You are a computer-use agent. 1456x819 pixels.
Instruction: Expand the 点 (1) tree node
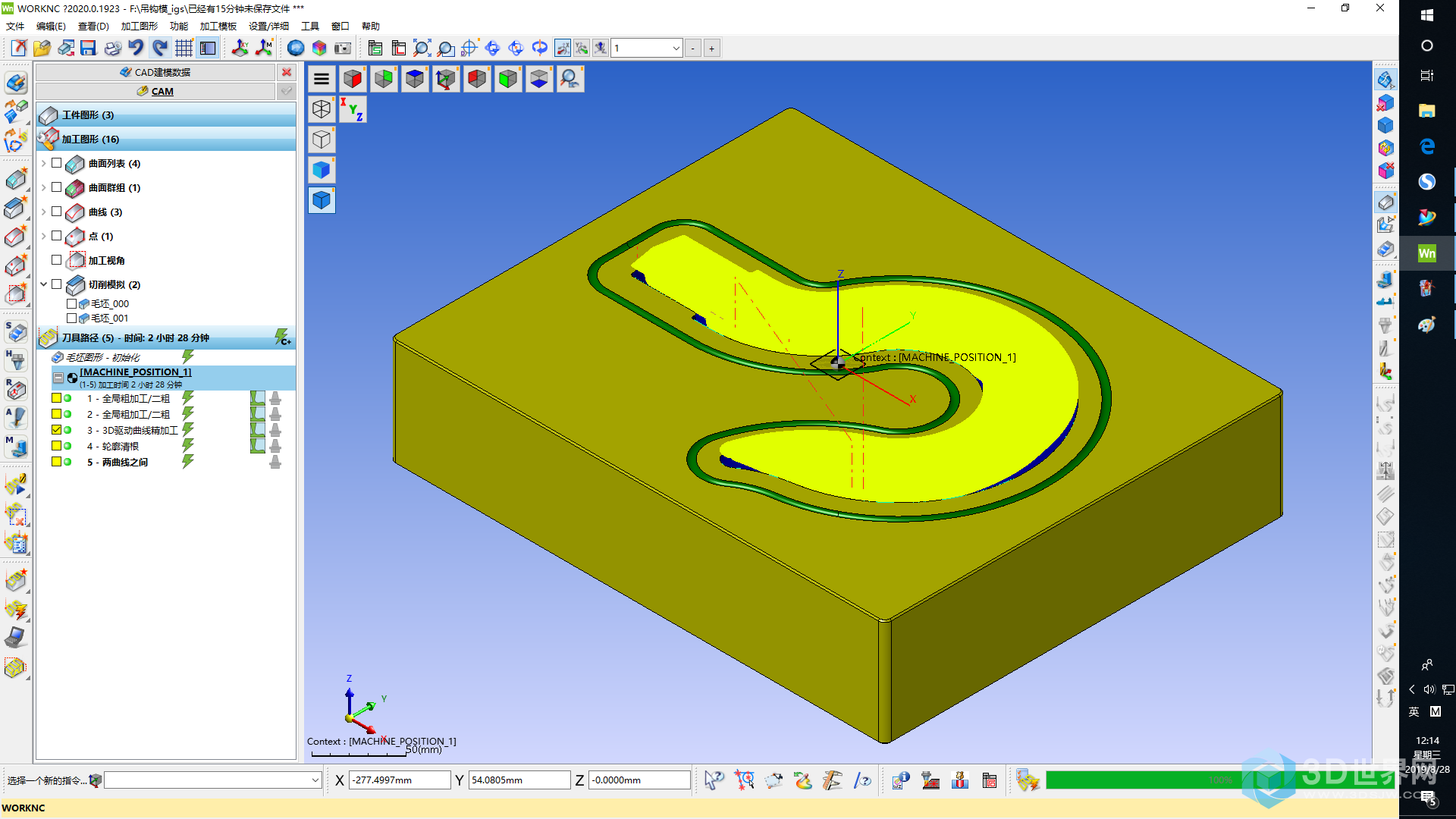coord(44,236)
